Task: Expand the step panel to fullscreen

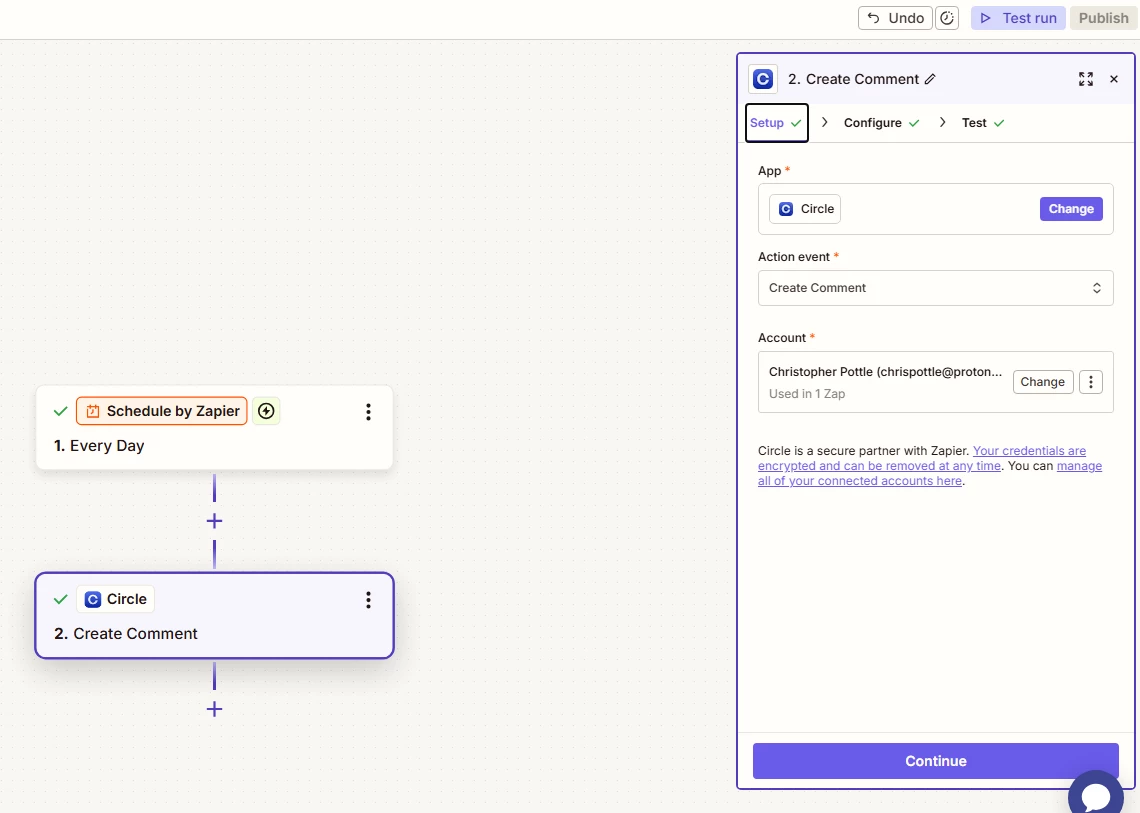Action: 1085,79
